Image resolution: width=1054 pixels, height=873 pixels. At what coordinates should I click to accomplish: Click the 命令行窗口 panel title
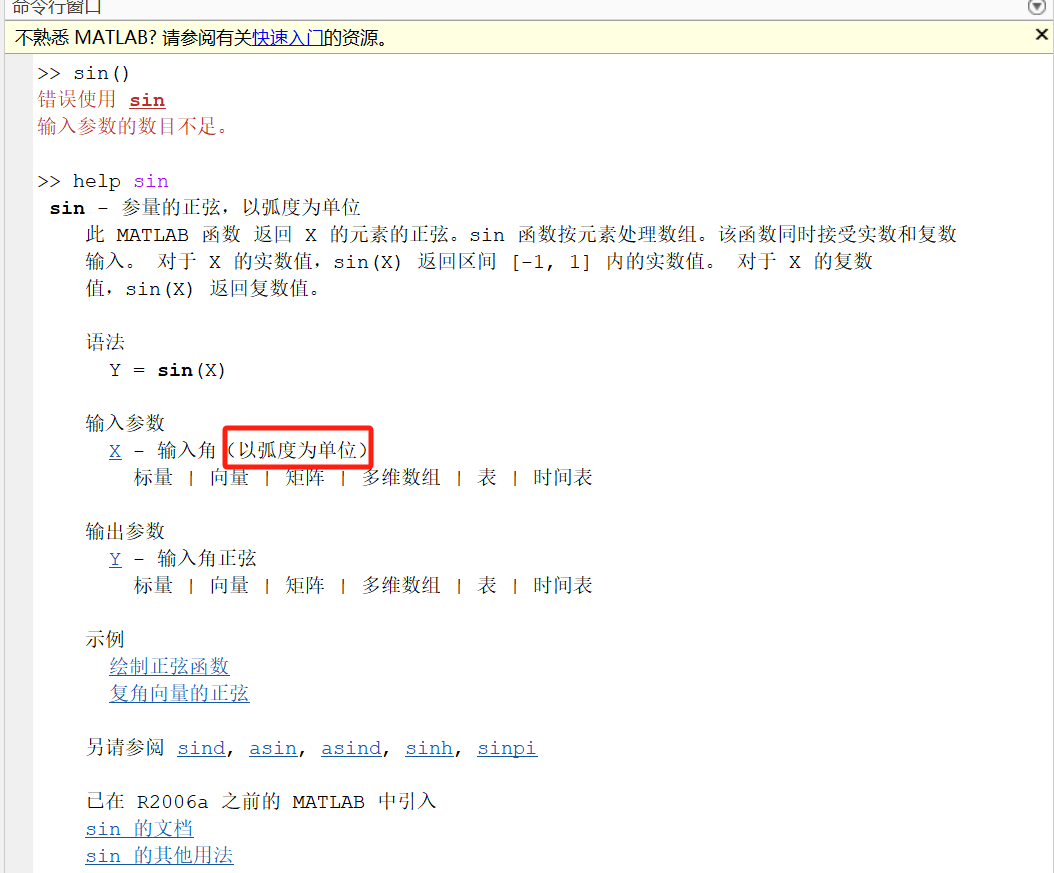point(56,7)
